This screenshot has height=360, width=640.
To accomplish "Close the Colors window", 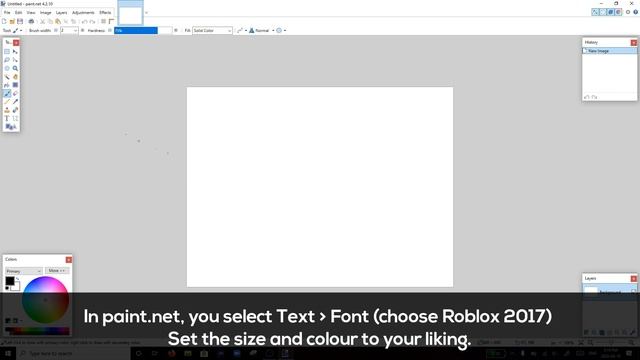I will [69, 260].
